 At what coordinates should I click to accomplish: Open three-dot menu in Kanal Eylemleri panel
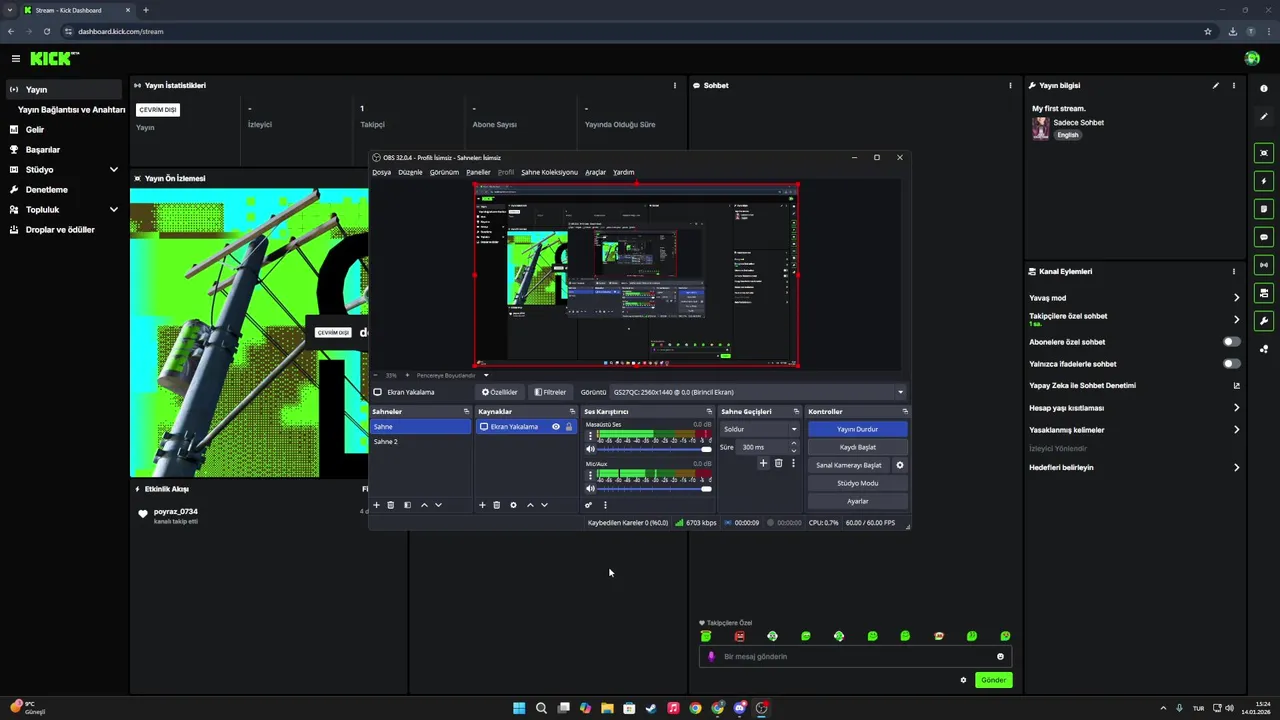pos(1234,272)
